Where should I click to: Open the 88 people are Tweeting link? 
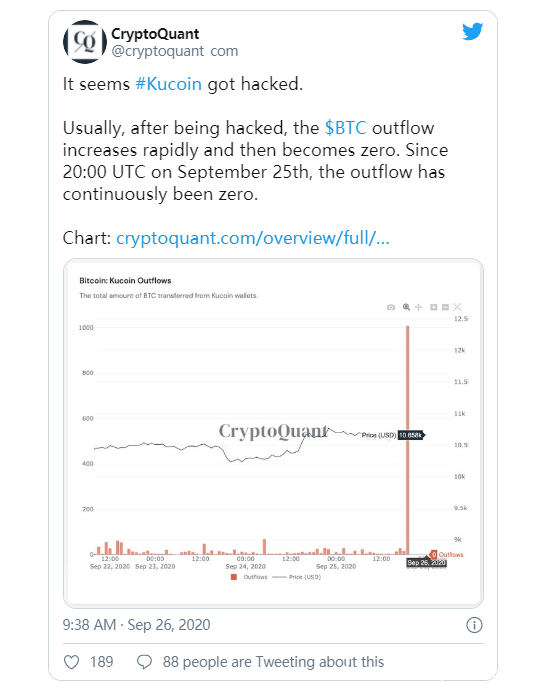(x=273, y=662)
